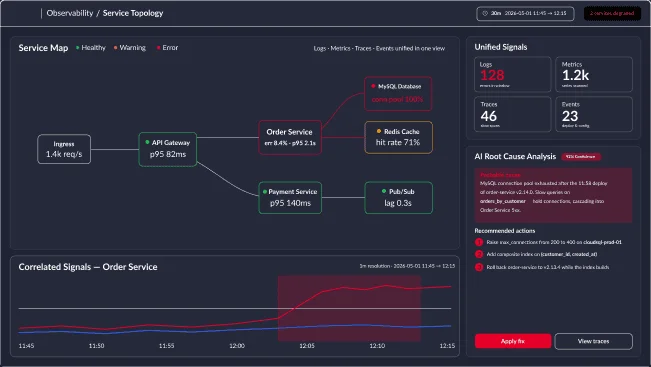This screenshot has height=367, width=651.
Task: Click the clock icon in time range selector
Action: (x=485, y=13)
